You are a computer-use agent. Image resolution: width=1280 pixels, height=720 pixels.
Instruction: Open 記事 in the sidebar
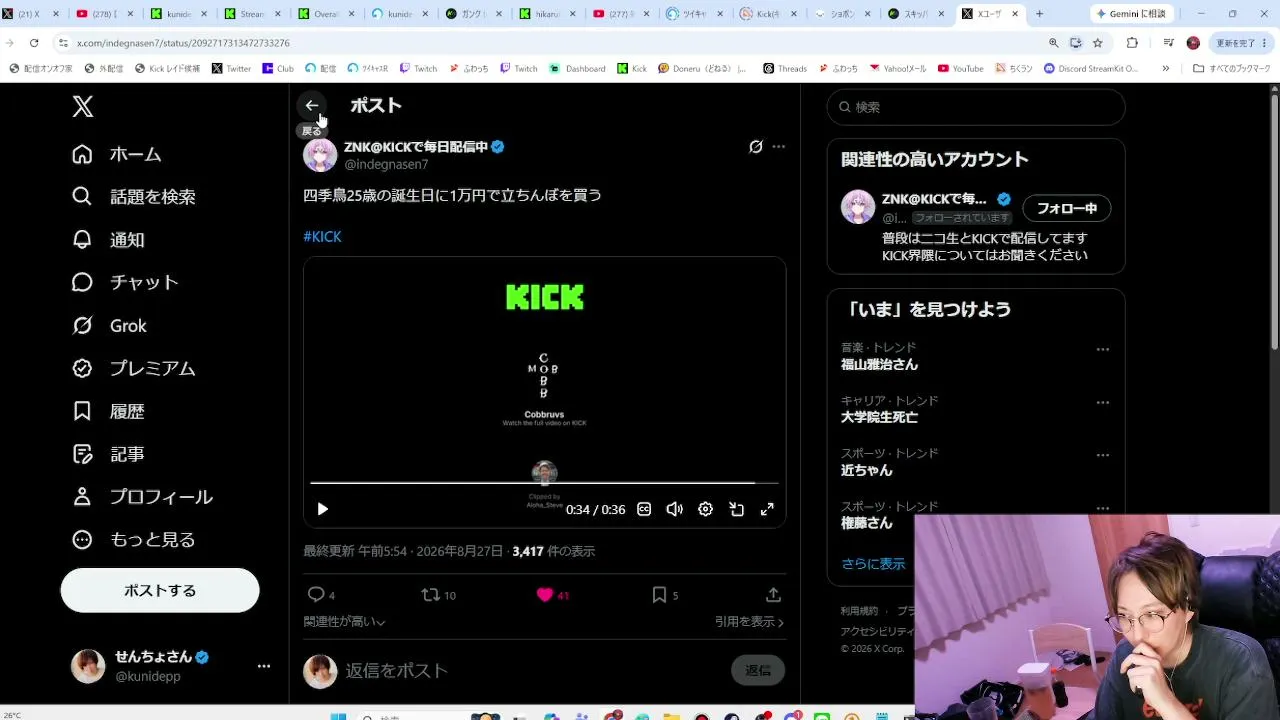click(x=109, y=454)
